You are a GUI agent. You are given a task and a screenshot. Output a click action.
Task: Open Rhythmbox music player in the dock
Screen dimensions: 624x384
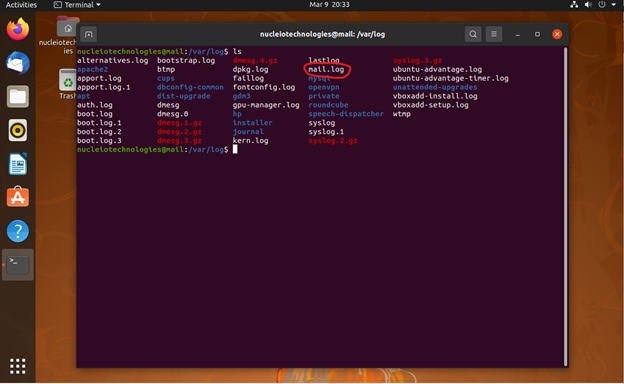pyautogui.click(x=18, y=130)
